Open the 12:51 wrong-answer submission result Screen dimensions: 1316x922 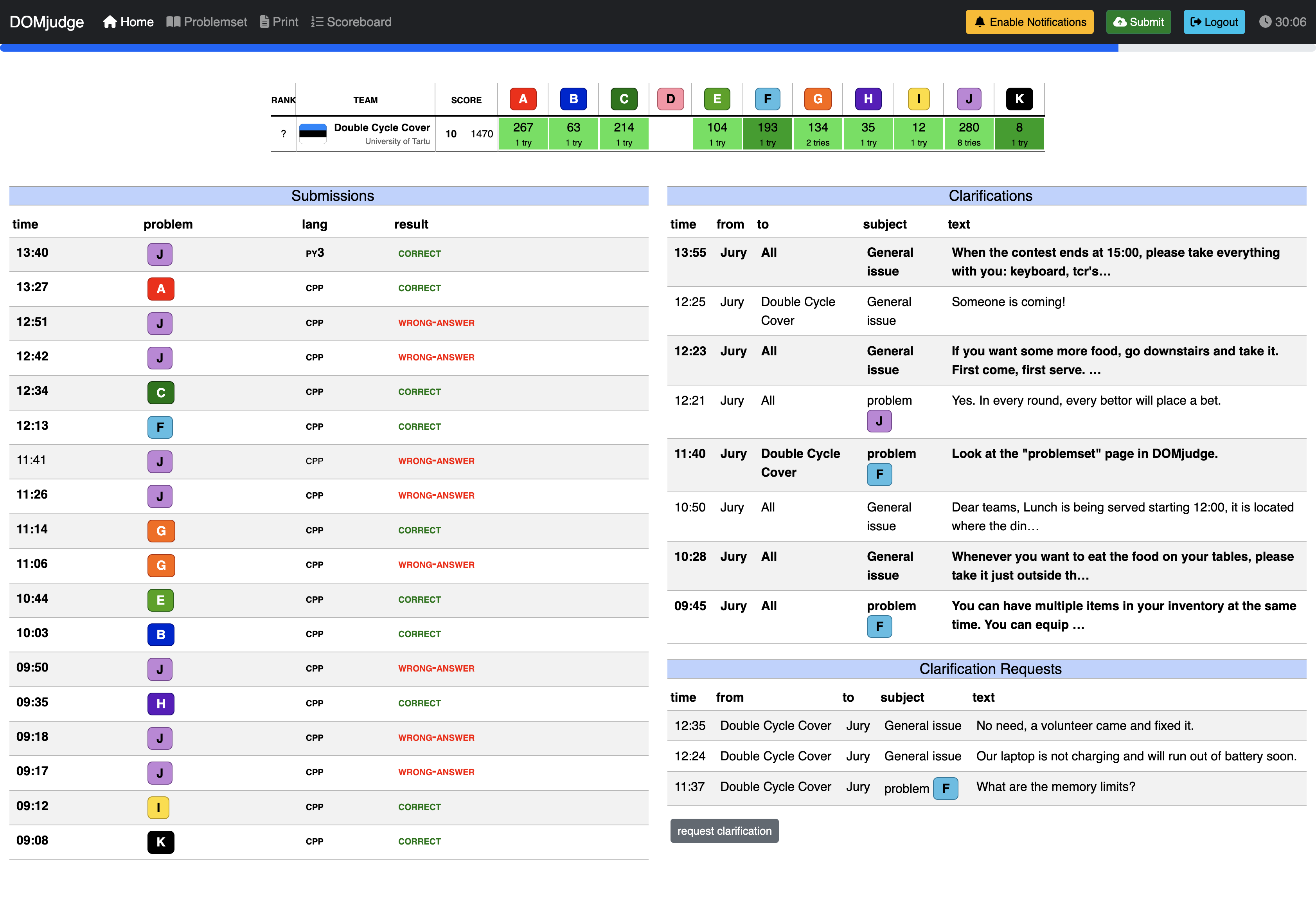tap(436, 323)
